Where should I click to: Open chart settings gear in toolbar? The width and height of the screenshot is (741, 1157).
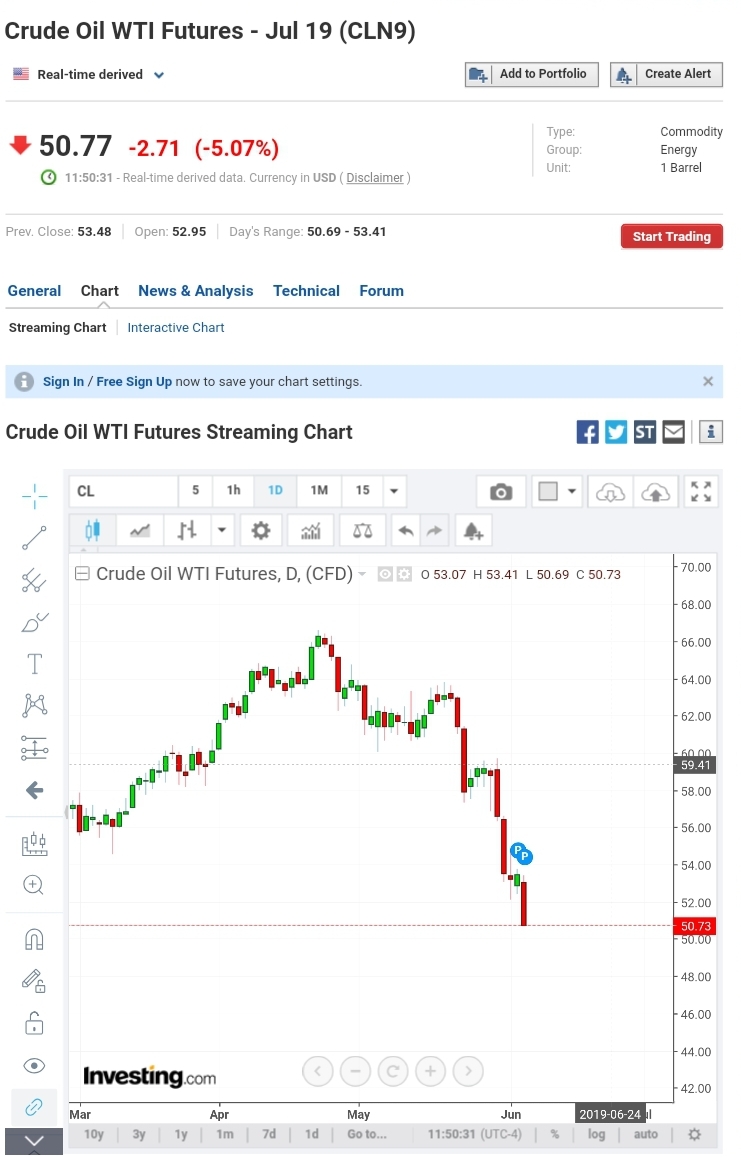(261, 530)
